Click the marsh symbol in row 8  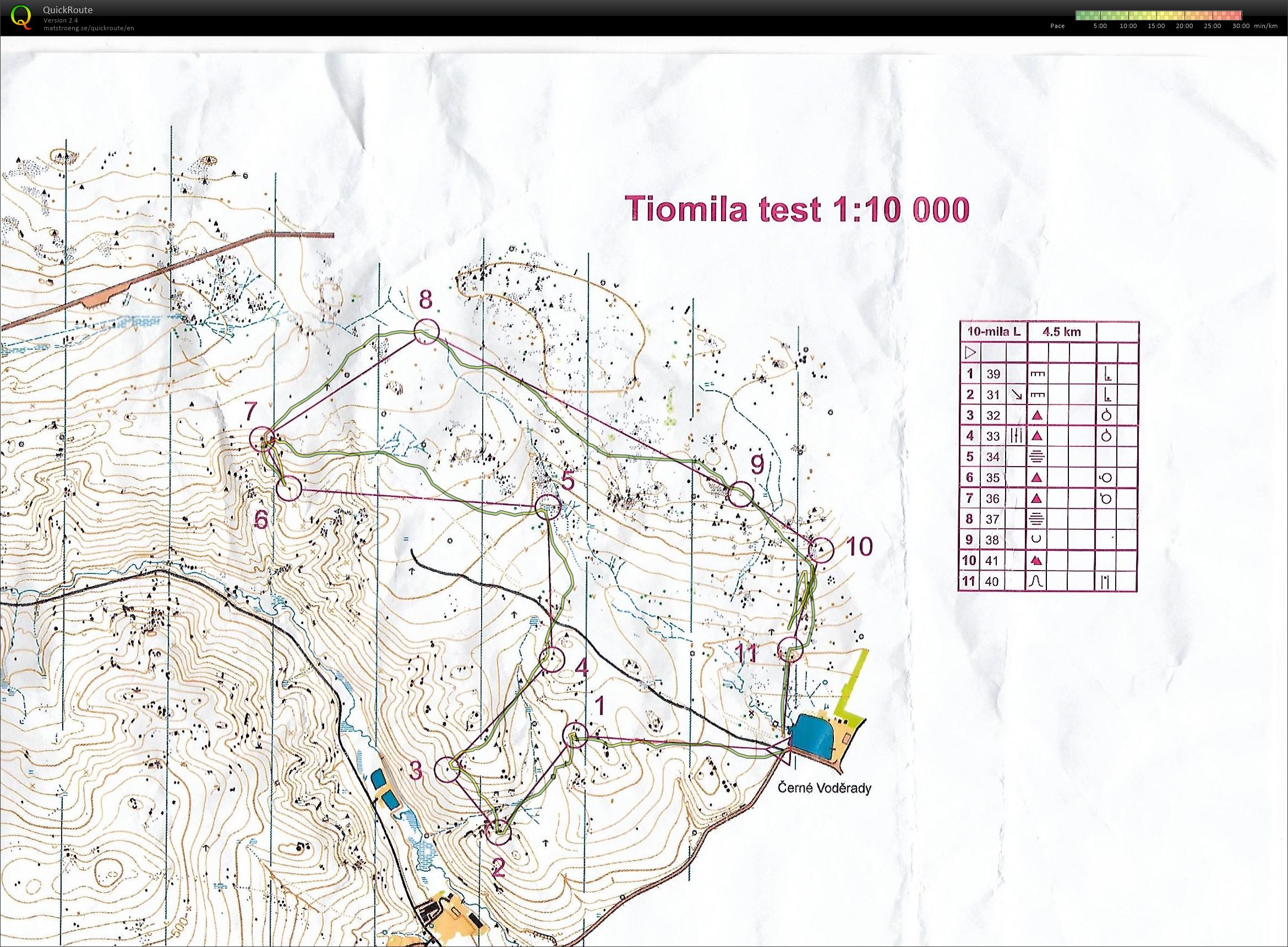tap(1038, 519)
